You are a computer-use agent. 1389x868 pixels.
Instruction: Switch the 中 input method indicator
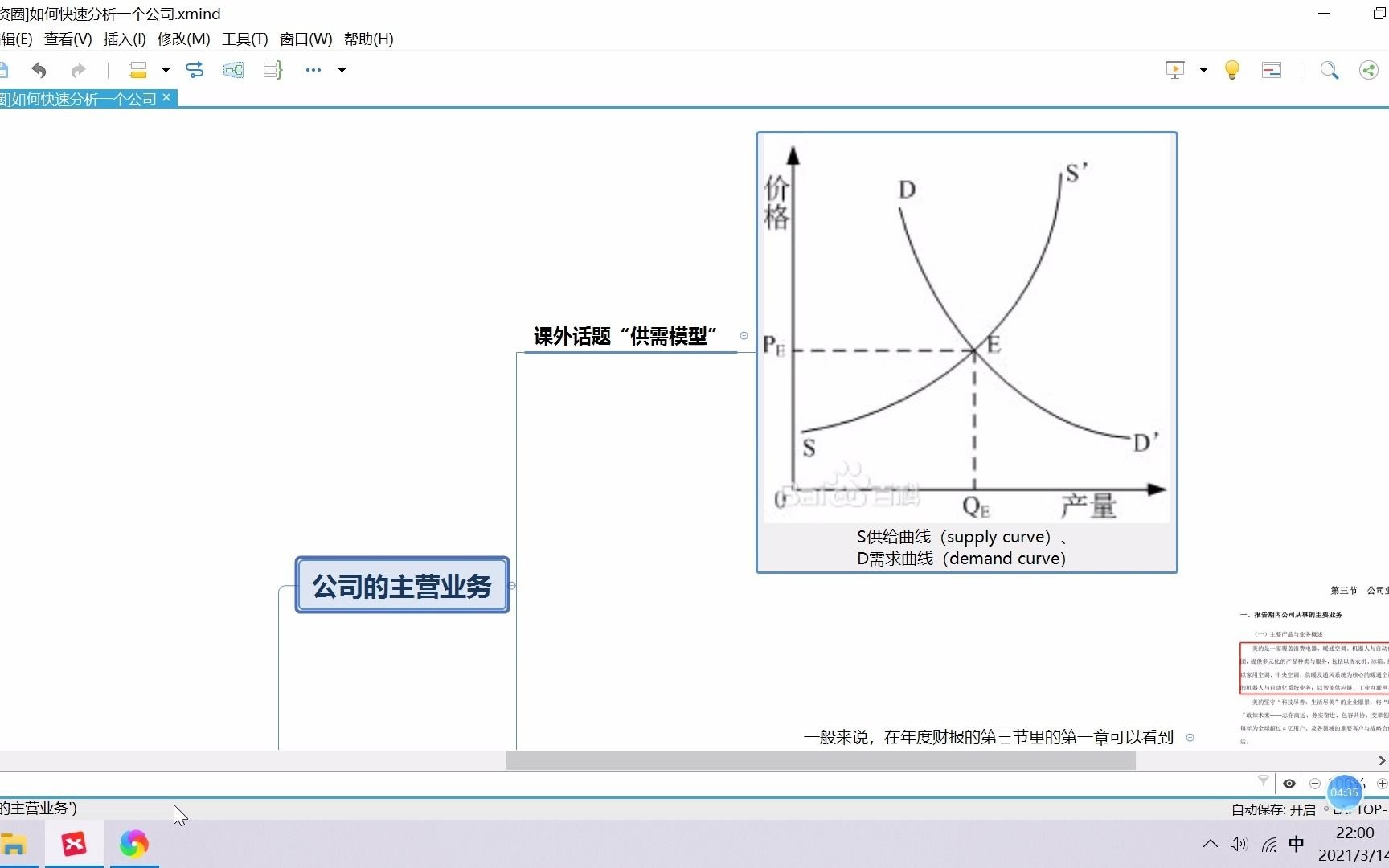pyautogui.click(x=1297, y=844)
